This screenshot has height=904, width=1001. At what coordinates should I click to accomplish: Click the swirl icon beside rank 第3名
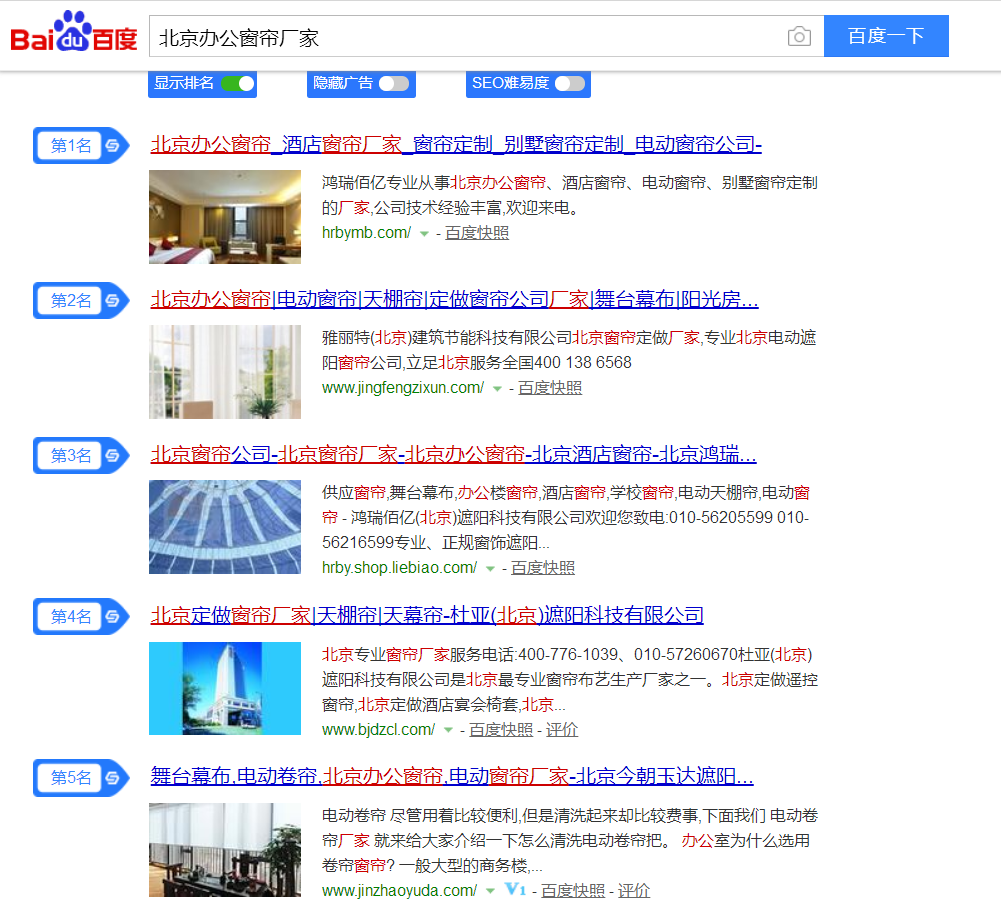112,455
